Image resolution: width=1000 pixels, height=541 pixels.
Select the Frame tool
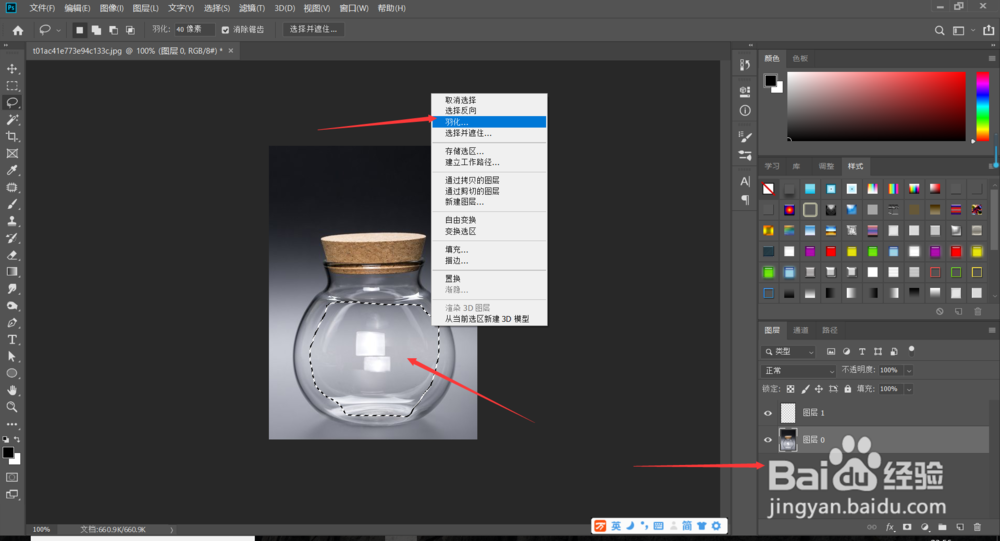tap(12, 153)
